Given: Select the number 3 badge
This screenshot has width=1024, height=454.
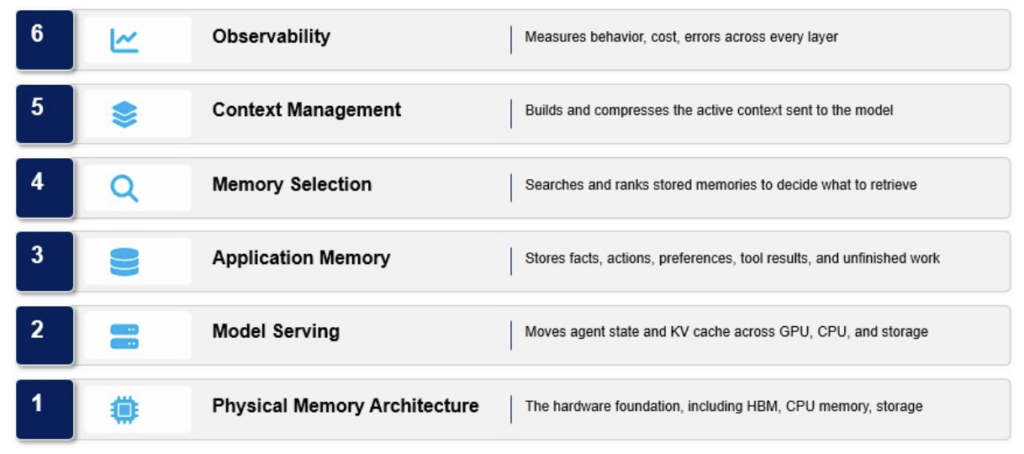Looking at the screenshot, I should 44,261.
